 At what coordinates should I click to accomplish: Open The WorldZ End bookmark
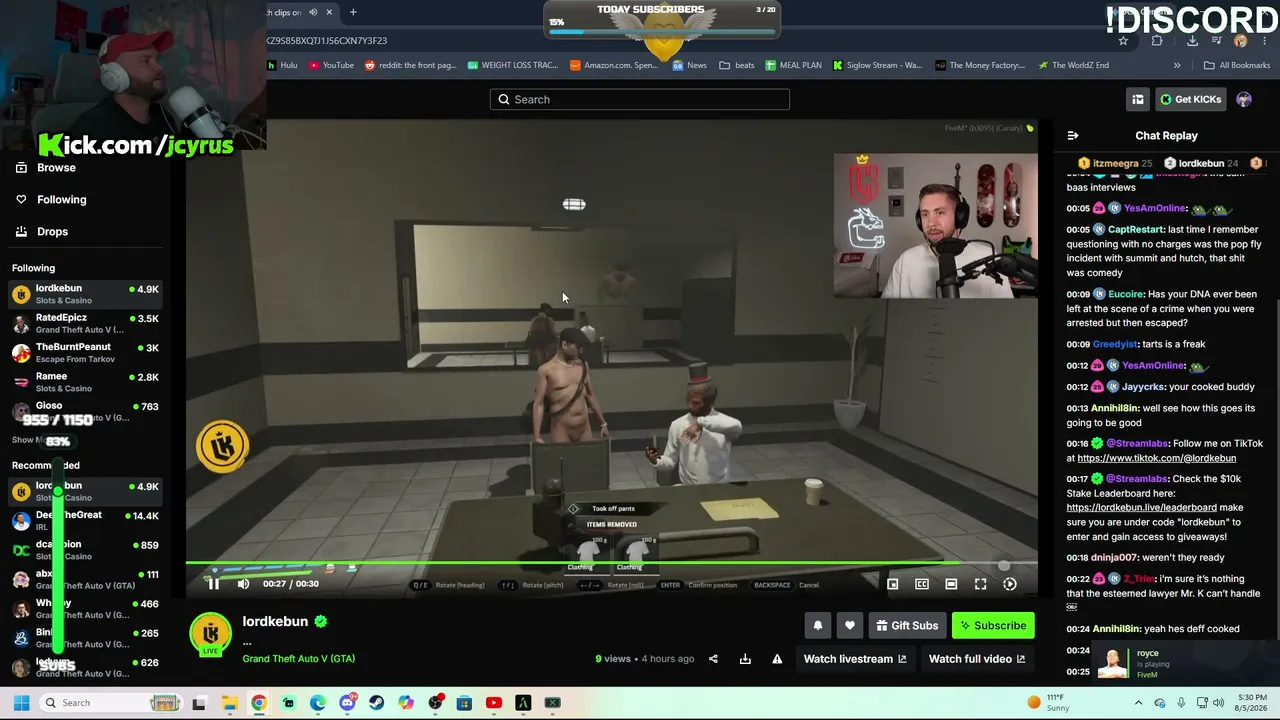point(1073,65)
